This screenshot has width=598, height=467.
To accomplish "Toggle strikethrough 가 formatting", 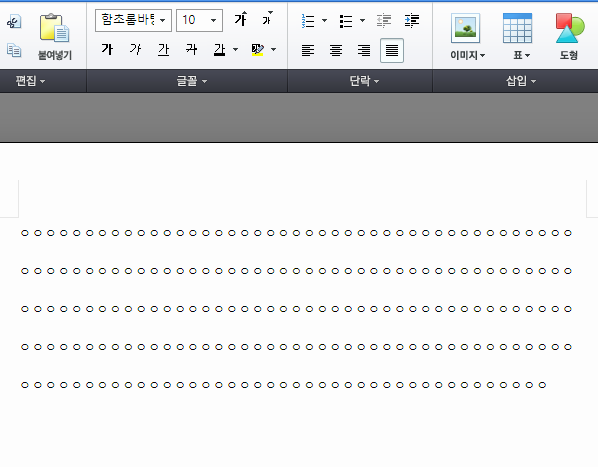I will coord(191,50).
